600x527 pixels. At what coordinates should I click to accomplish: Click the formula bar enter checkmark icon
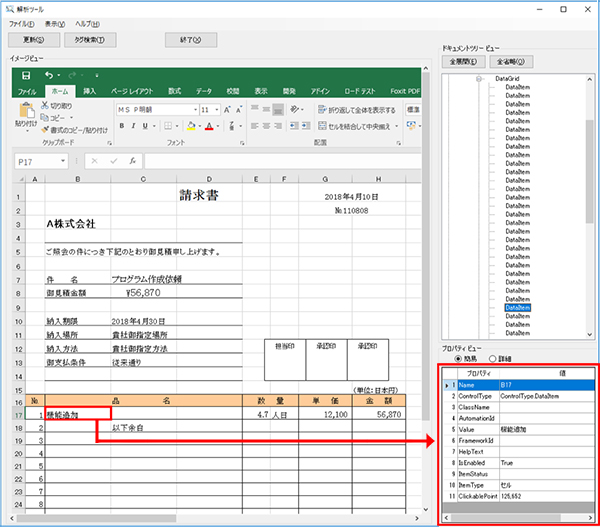click(114, 161)
